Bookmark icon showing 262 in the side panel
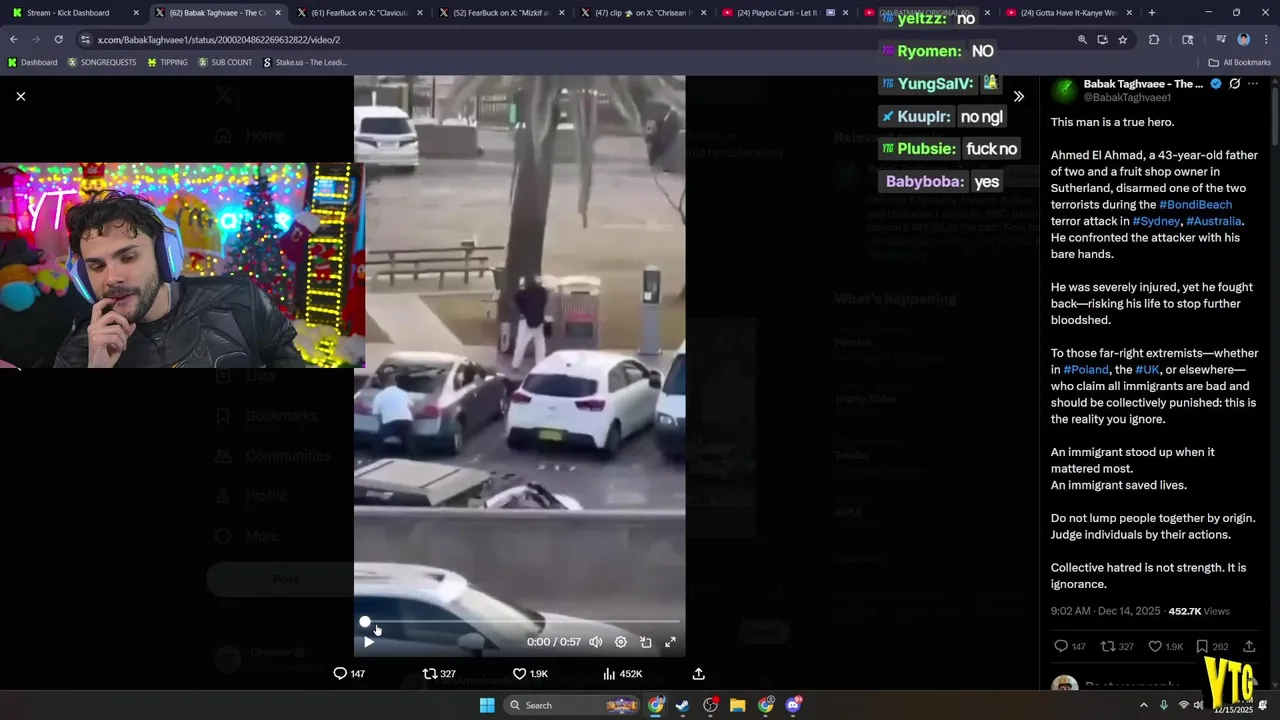This screenshot has width=1280, height=720. pyautogui.click(x=1202, y=646)
